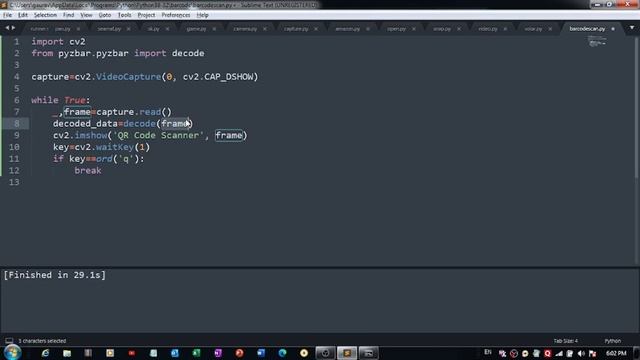640x360 pixels.
Task: Open the View menu
Action: [x=86, y=15]
